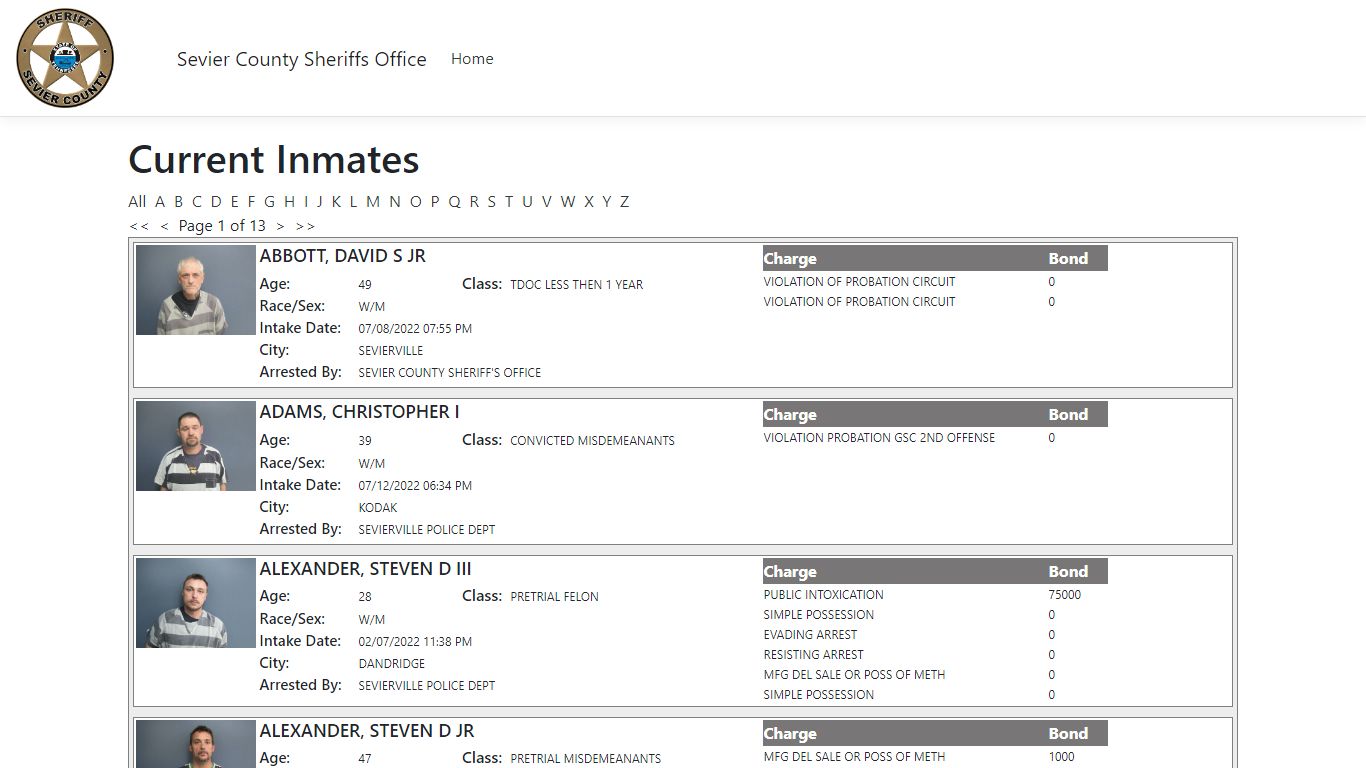Filter inmates by letter S
The image size is (1366, 768).
coord(491,201)
